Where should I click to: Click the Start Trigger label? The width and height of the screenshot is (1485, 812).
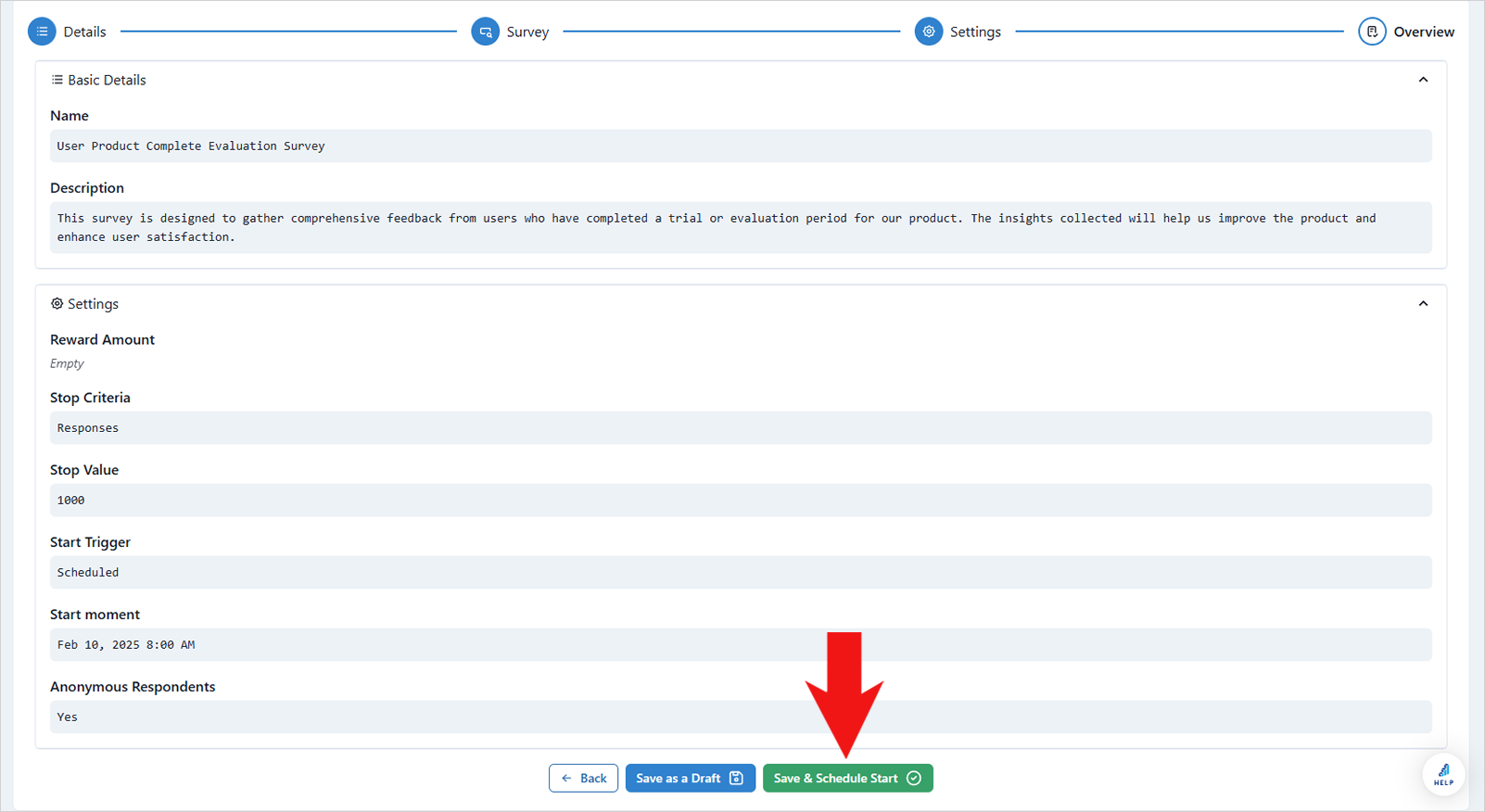(x=90, y=542)
